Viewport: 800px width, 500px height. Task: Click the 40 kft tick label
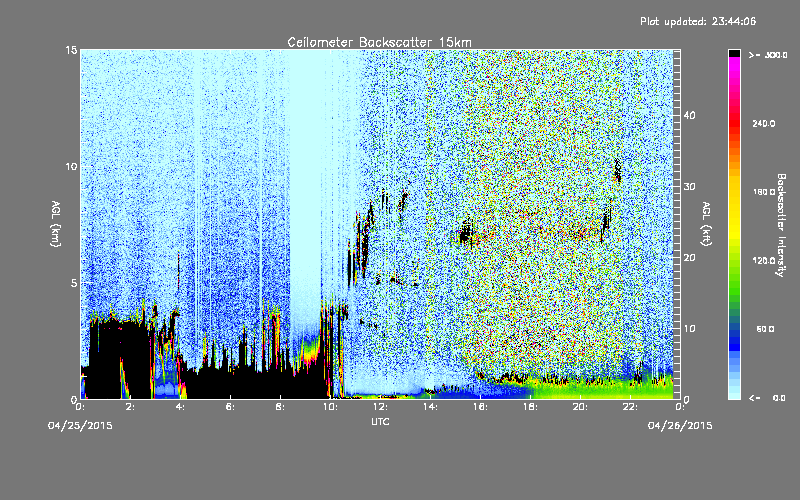click(x=689, y=115)
